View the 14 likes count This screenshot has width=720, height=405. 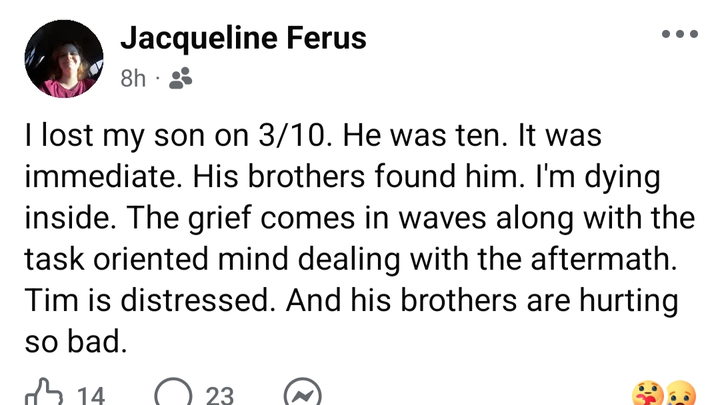[90, 396]
